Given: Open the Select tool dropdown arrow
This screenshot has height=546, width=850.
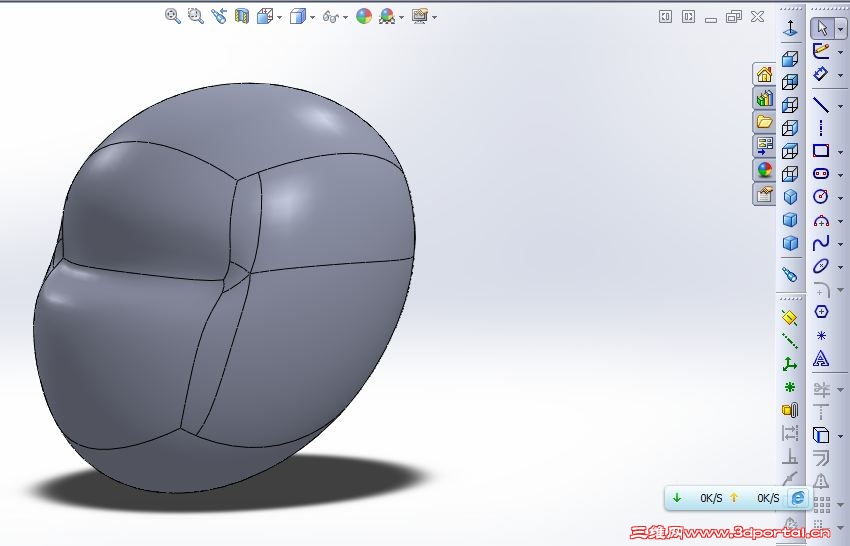Looking at the screenshot, I should click(841, 29).
